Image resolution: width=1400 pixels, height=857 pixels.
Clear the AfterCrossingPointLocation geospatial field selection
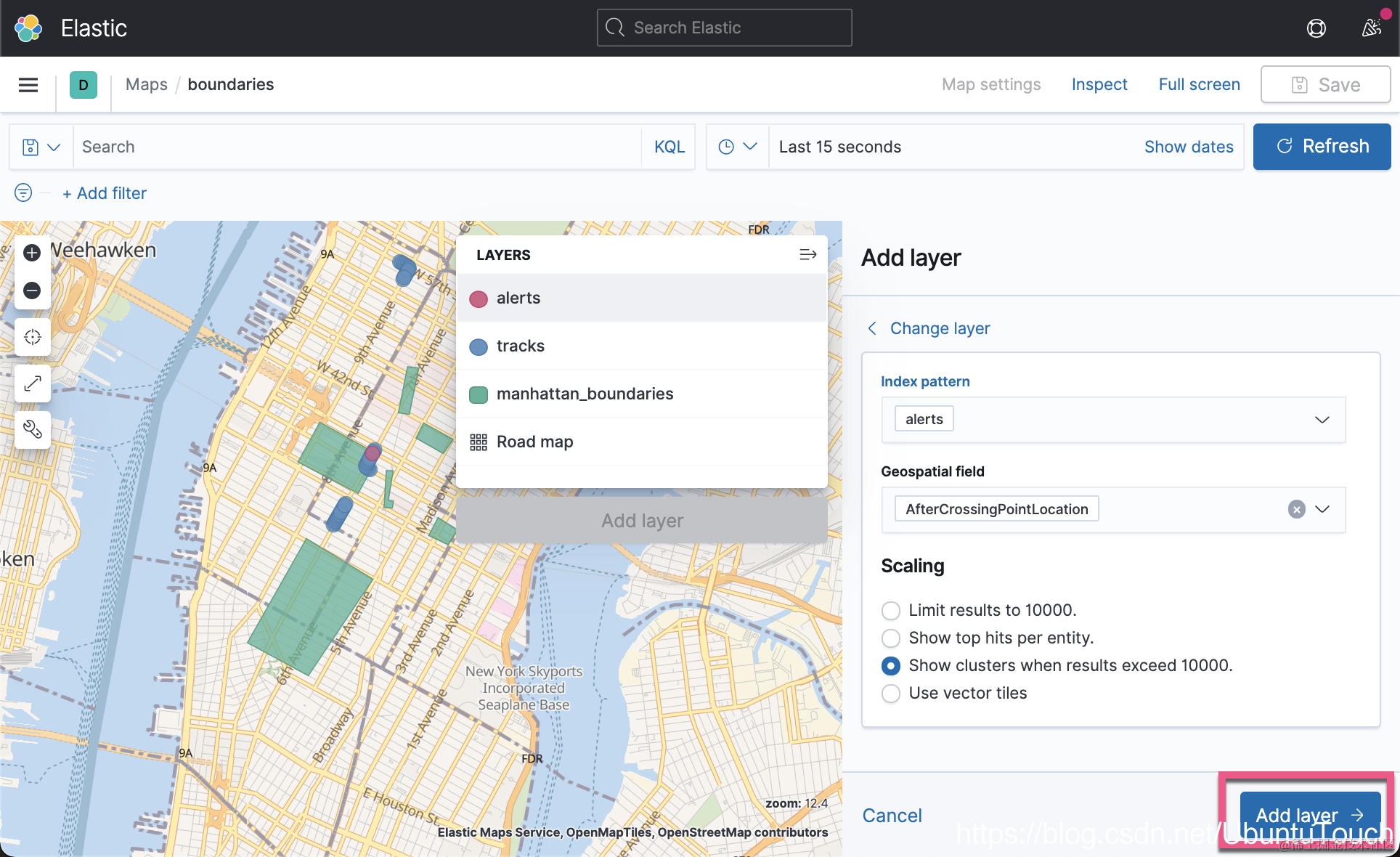pyautogui.click(x=1296, y=509)
